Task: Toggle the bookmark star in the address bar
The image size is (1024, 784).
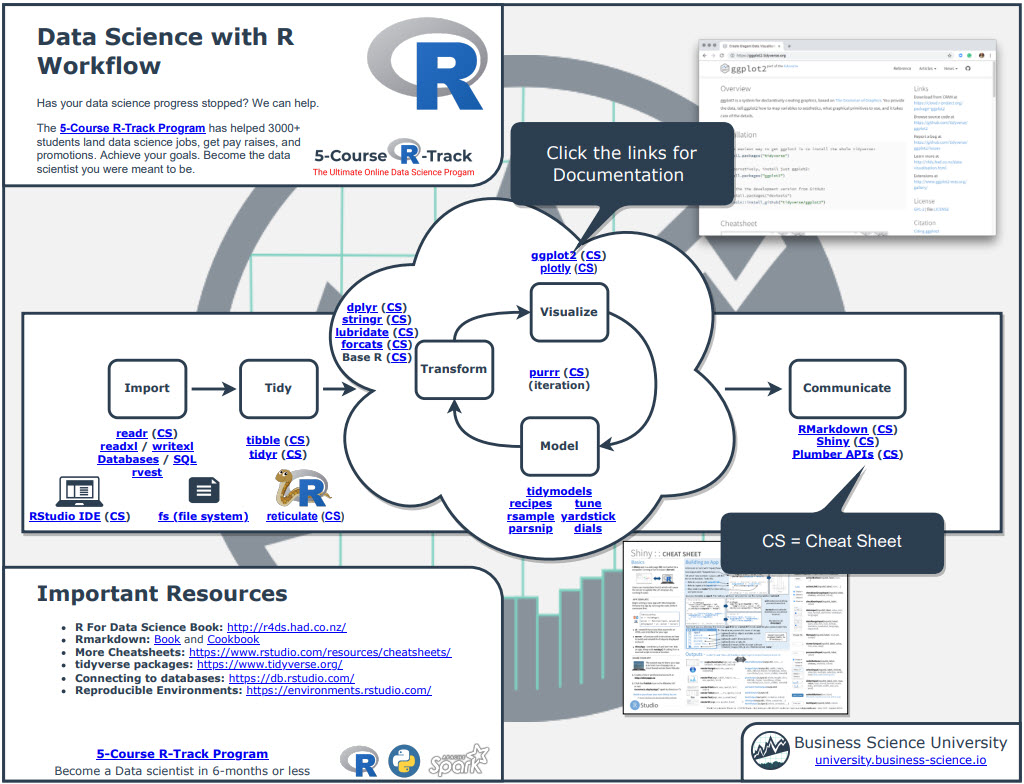Action: click(949, 55)
